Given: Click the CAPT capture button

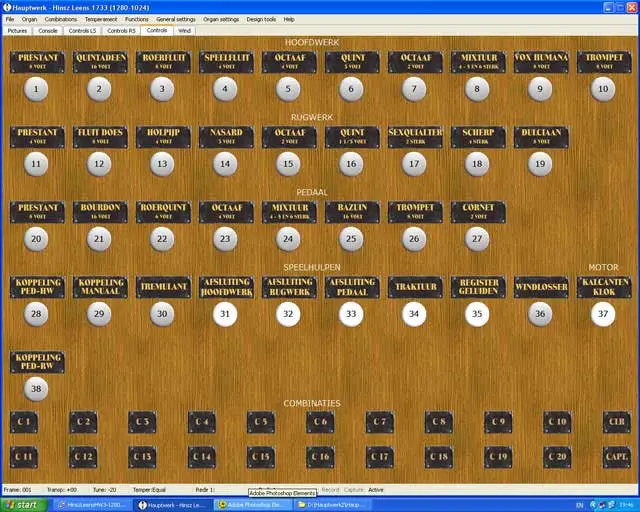Looking at the screenshot, I should pos(616,457).
